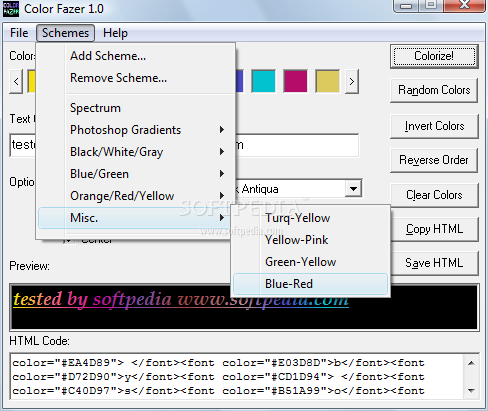Image resolution: width=488 pixels, height=411 pixels.
Task: Click the colored preview text
Action: 181,299
